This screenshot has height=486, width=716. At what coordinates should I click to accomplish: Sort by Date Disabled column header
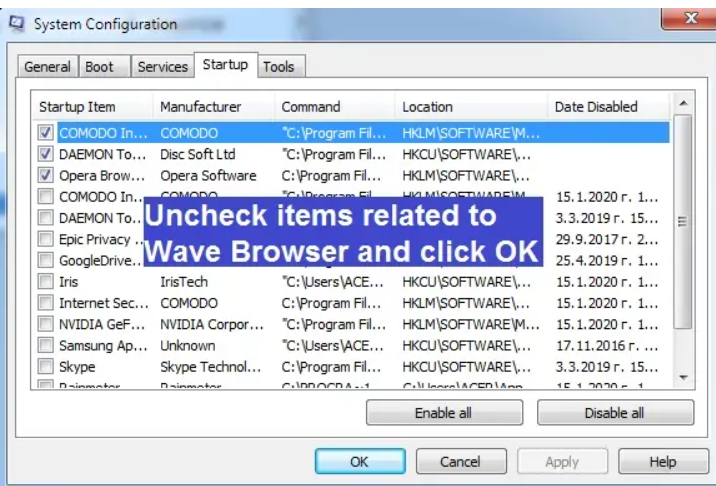609,107
